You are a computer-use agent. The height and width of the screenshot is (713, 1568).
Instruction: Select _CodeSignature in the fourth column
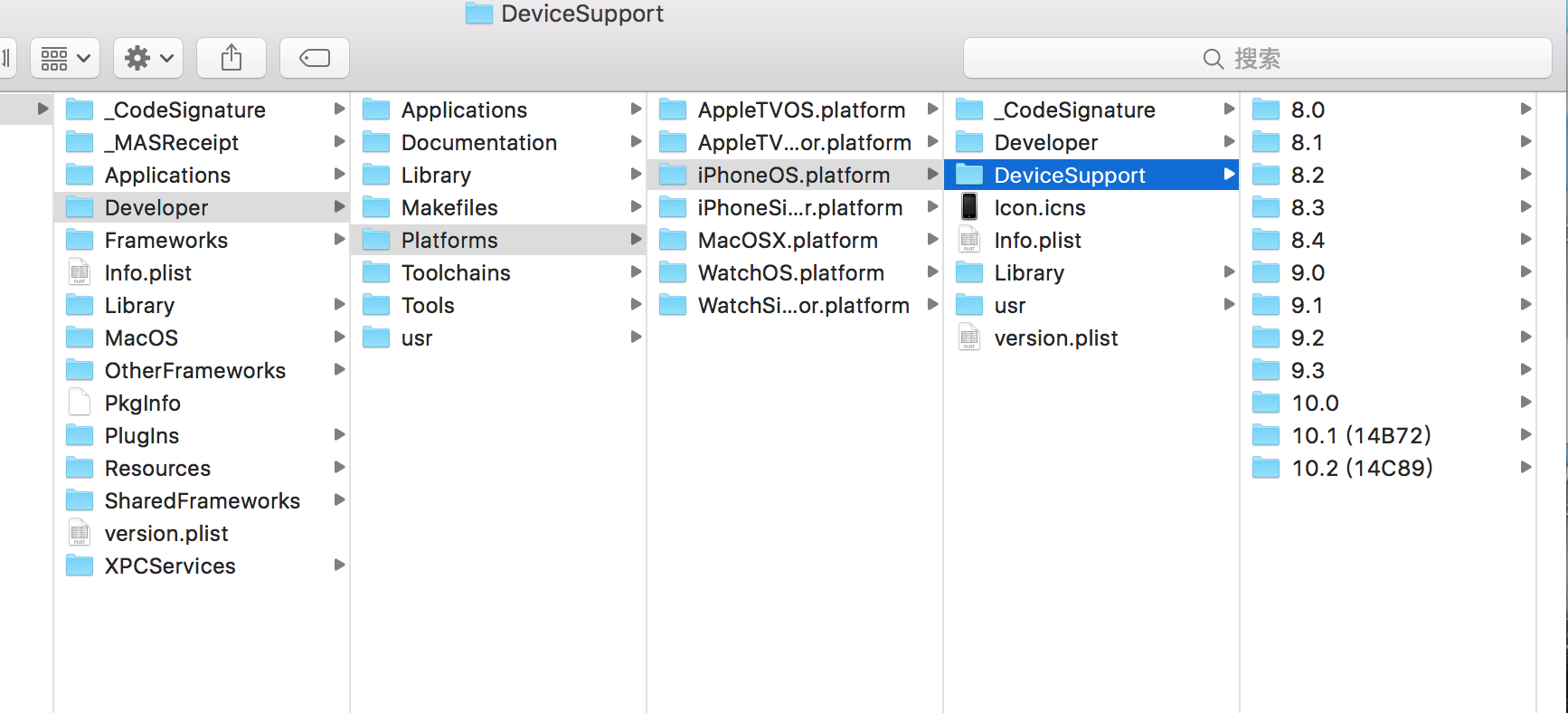click(1091, 109)
